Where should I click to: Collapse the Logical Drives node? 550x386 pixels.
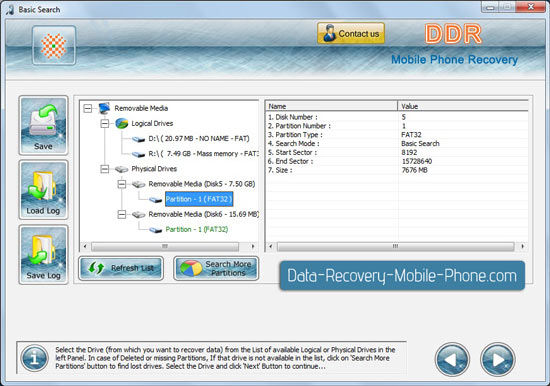[x=105, y=124]
